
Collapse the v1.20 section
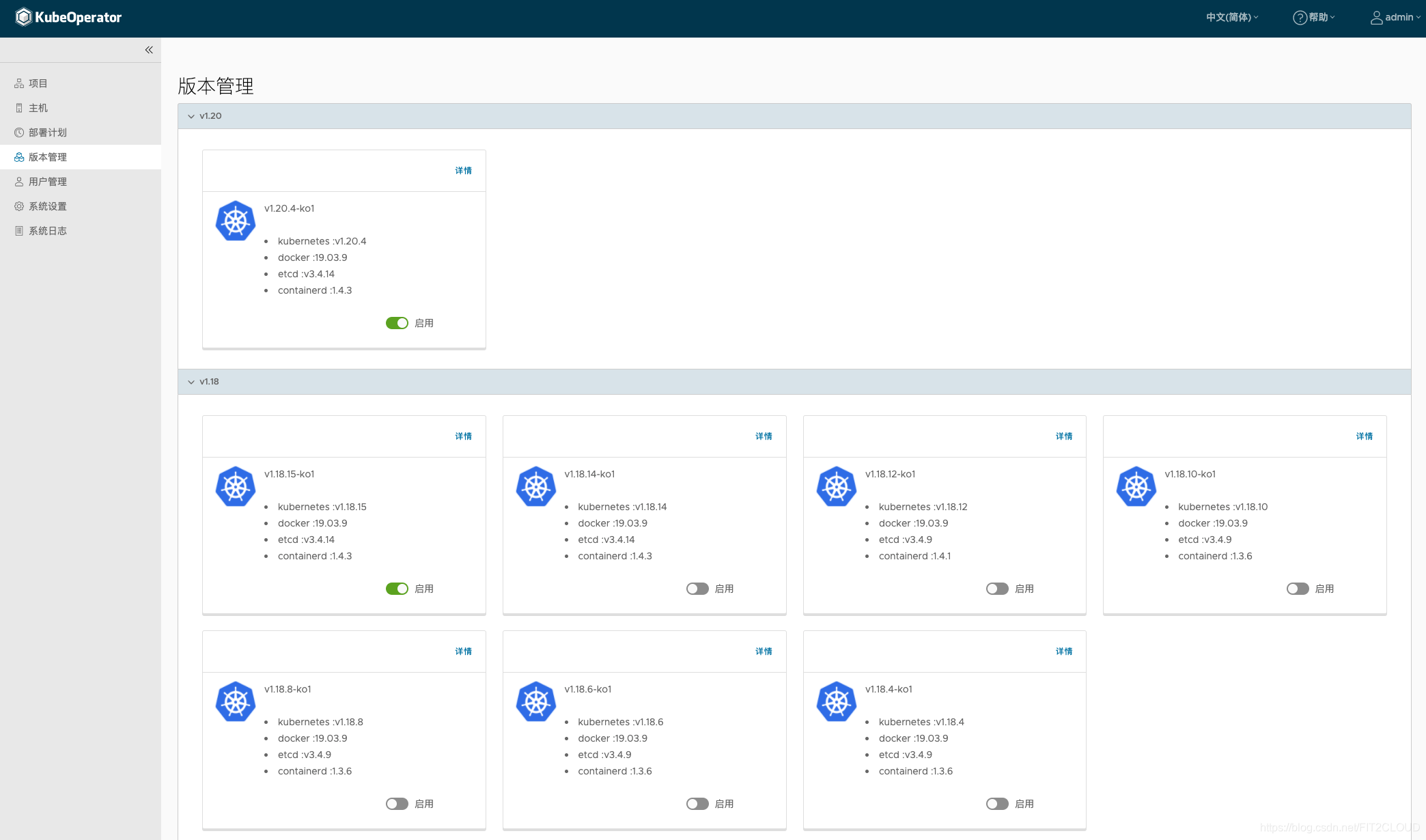pyautogui.click(x=191, y=116)
